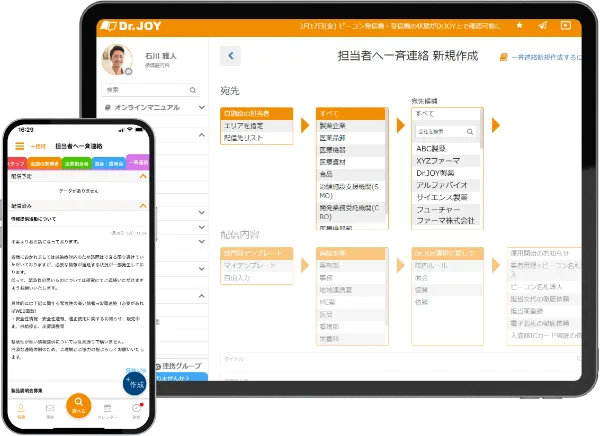The width and height of the screenshot is (600, 436).
Task: Click the star icon in the tablet's orange header
Action: [x=519, y=25]
